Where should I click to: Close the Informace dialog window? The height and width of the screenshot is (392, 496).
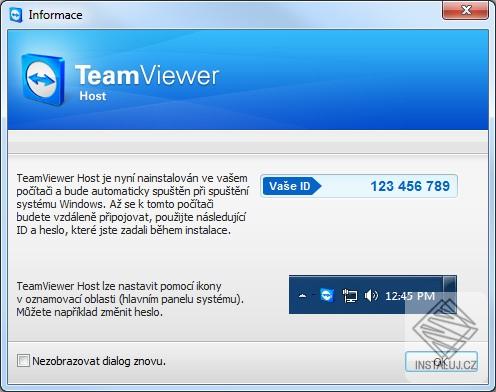pyautogui.click(x=465, y=10)
